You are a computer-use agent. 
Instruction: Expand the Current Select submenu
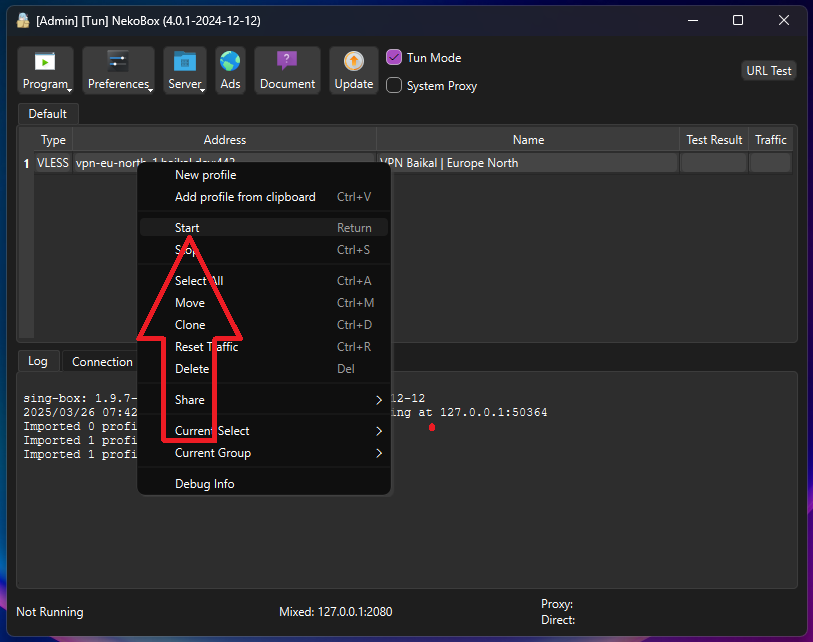(x=264, y=431)
